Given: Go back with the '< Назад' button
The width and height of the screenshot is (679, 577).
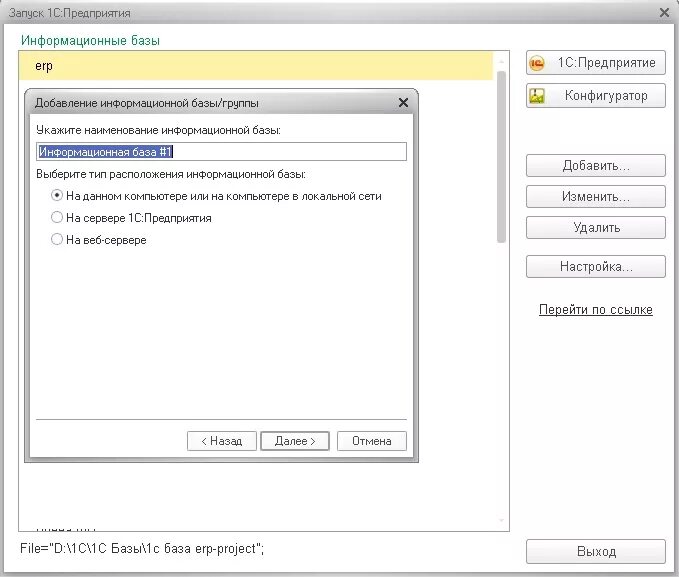Looking at the screenshot, I should (222, 441).
